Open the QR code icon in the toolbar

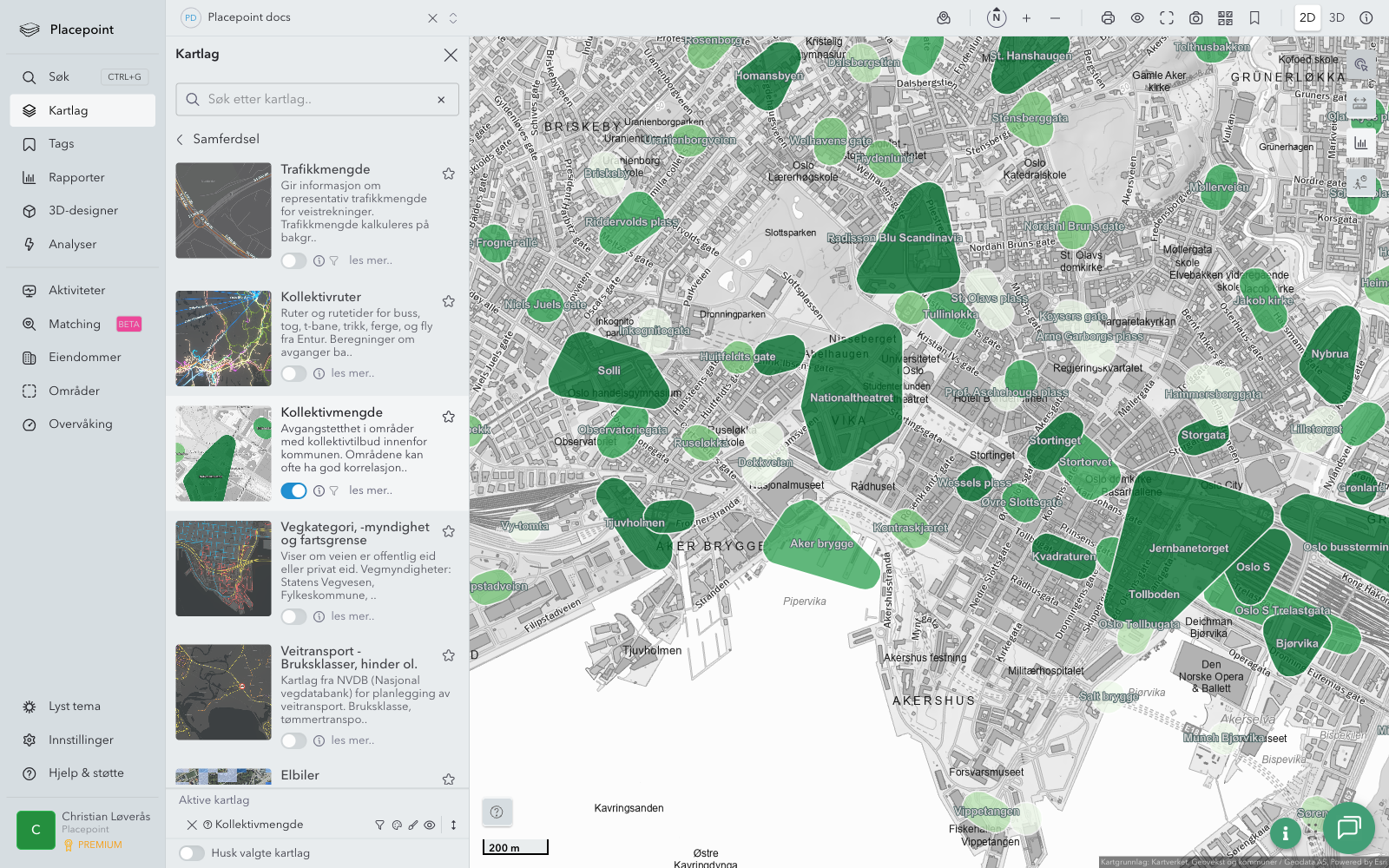(1225, 18)
